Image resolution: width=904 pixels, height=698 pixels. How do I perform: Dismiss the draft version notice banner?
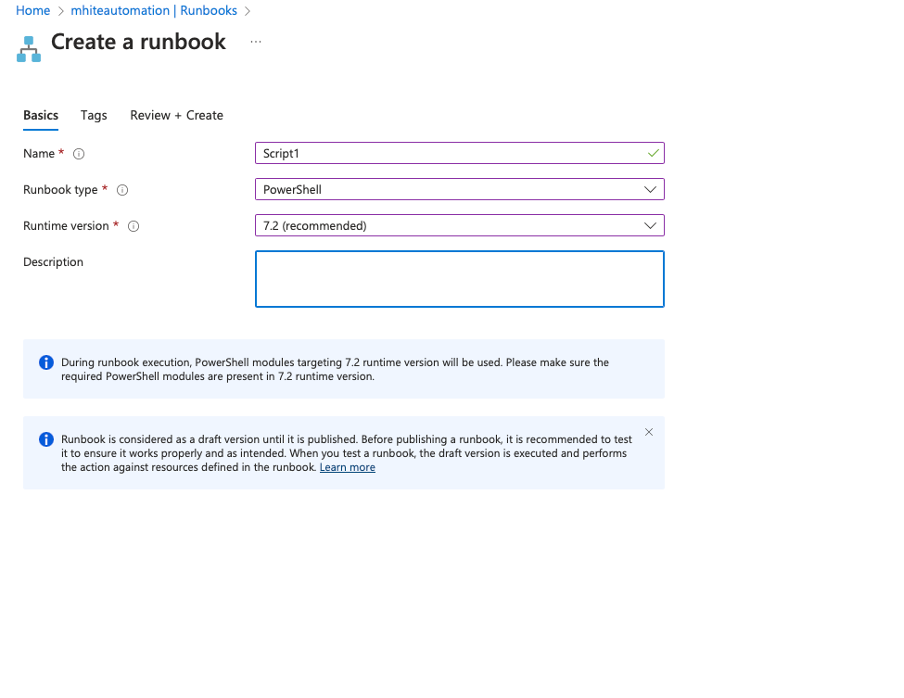coord(649,432)
